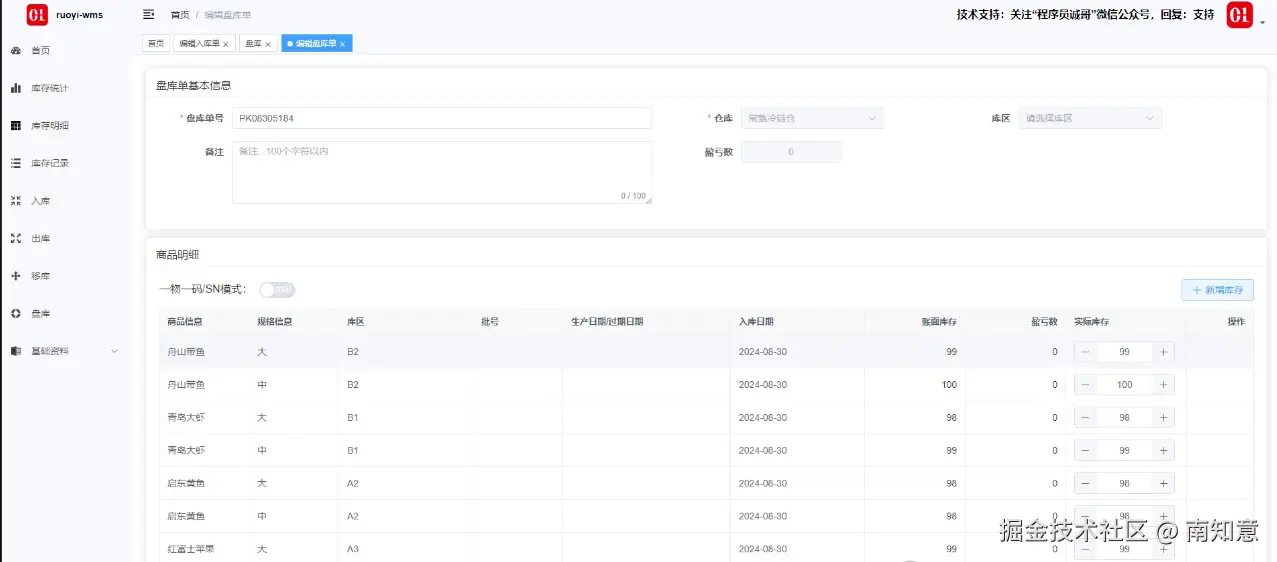Click the 盘库 stocktake icon
Image resolution: width=1277 pixels, height=562 pixels.
[x=15, y=313]
